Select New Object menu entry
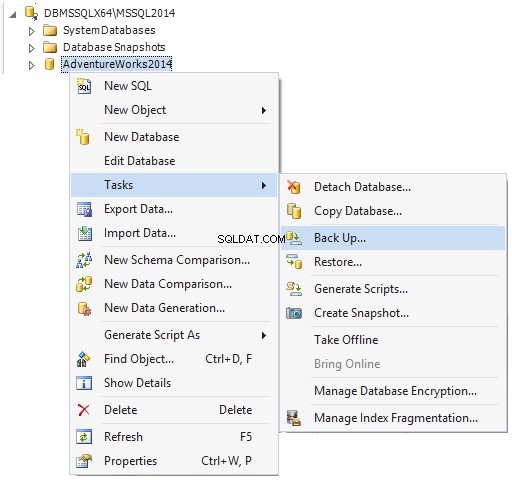Viewport: 512px width, 480px height. coord(174,110)
